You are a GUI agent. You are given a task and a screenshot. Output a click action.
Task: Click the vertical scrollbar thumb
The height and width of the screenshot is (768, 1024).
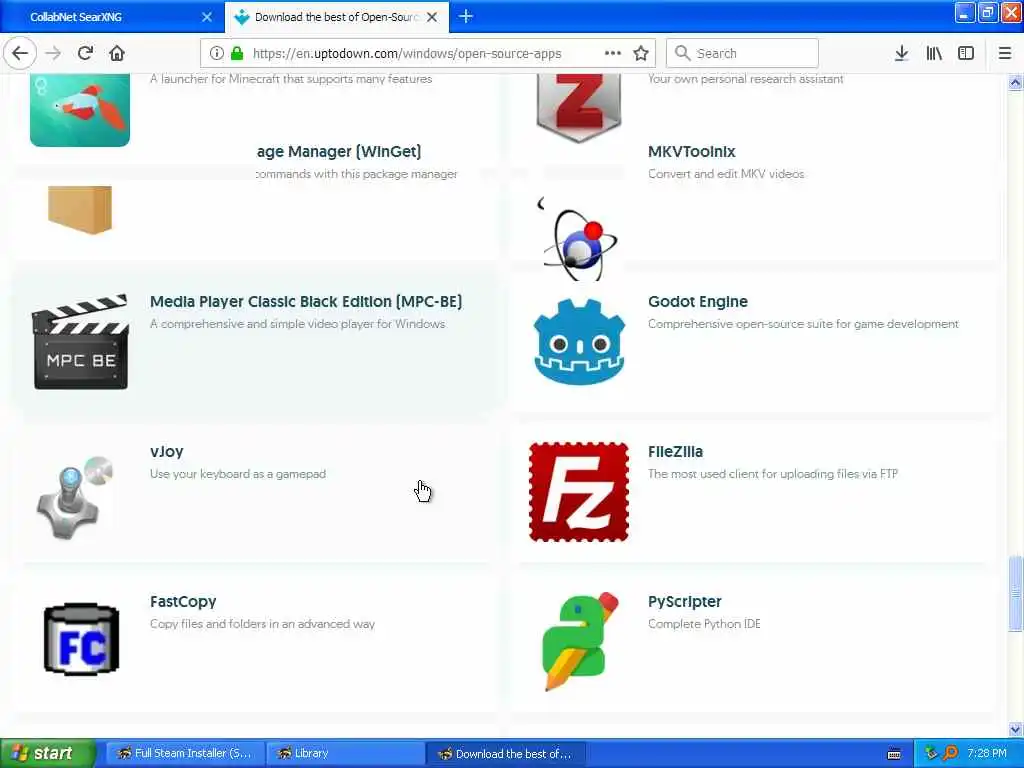tap(1015, 594)
